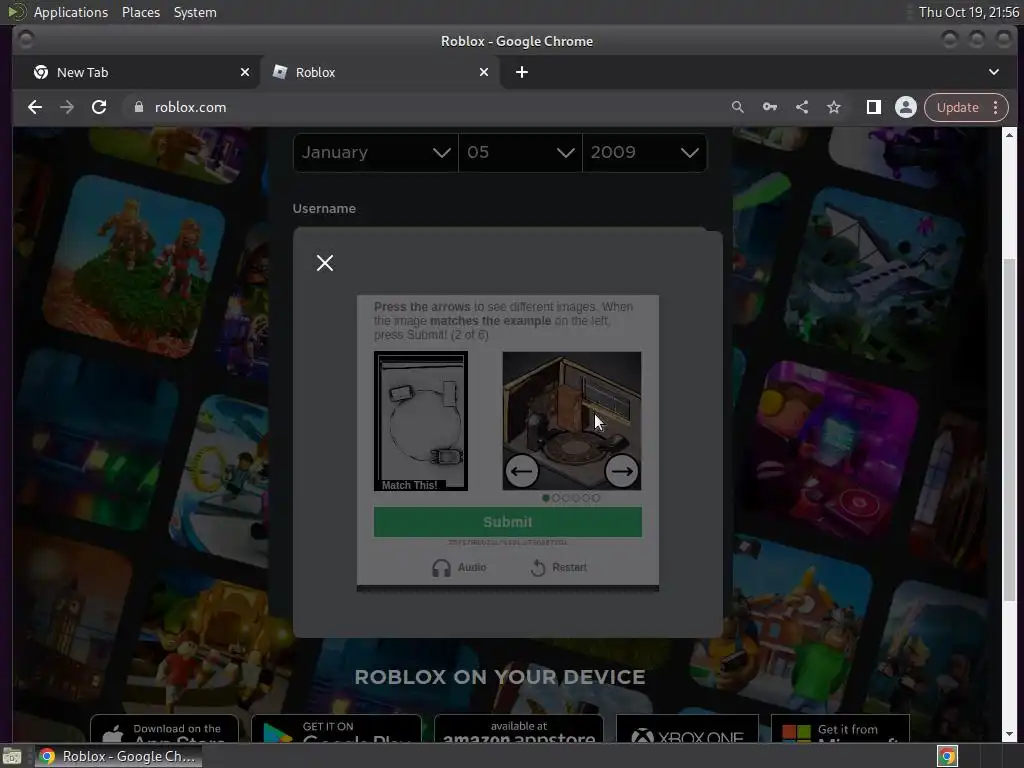The width and height of the screenshot is (1024, 768).
Task: Show the next captcha image with right arrow
Action: [x=621, y=471]
